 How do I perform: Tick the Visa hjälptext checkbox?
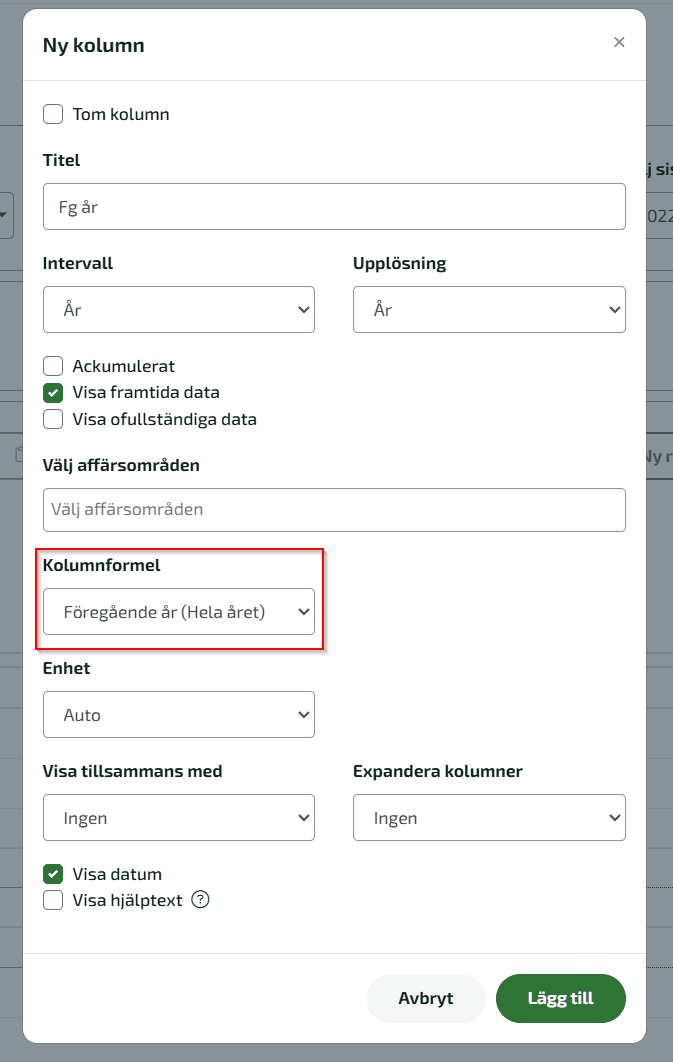(x=53, y=900)
